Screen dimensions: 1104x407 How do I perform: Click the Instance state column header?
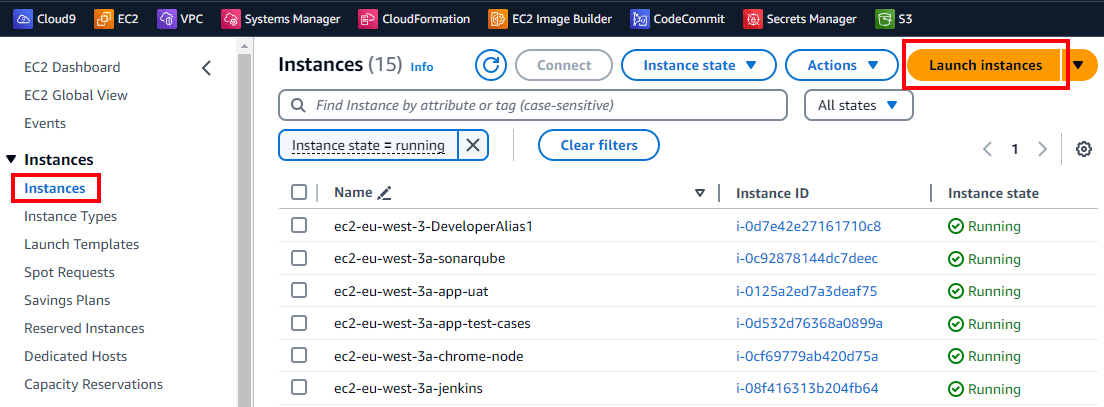(x=993, y=193)
